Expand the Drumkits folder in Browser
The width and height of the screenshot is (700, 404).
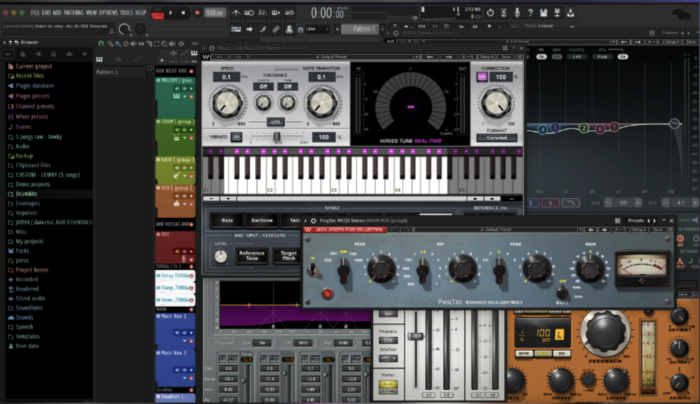point(26,194)
